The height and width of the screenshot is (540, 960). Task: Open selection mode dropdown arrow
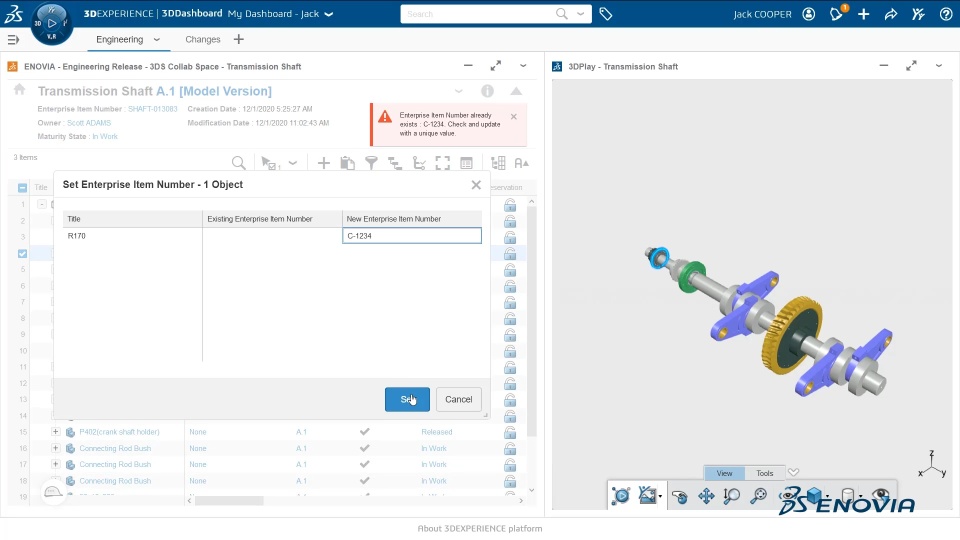(293, 163)
